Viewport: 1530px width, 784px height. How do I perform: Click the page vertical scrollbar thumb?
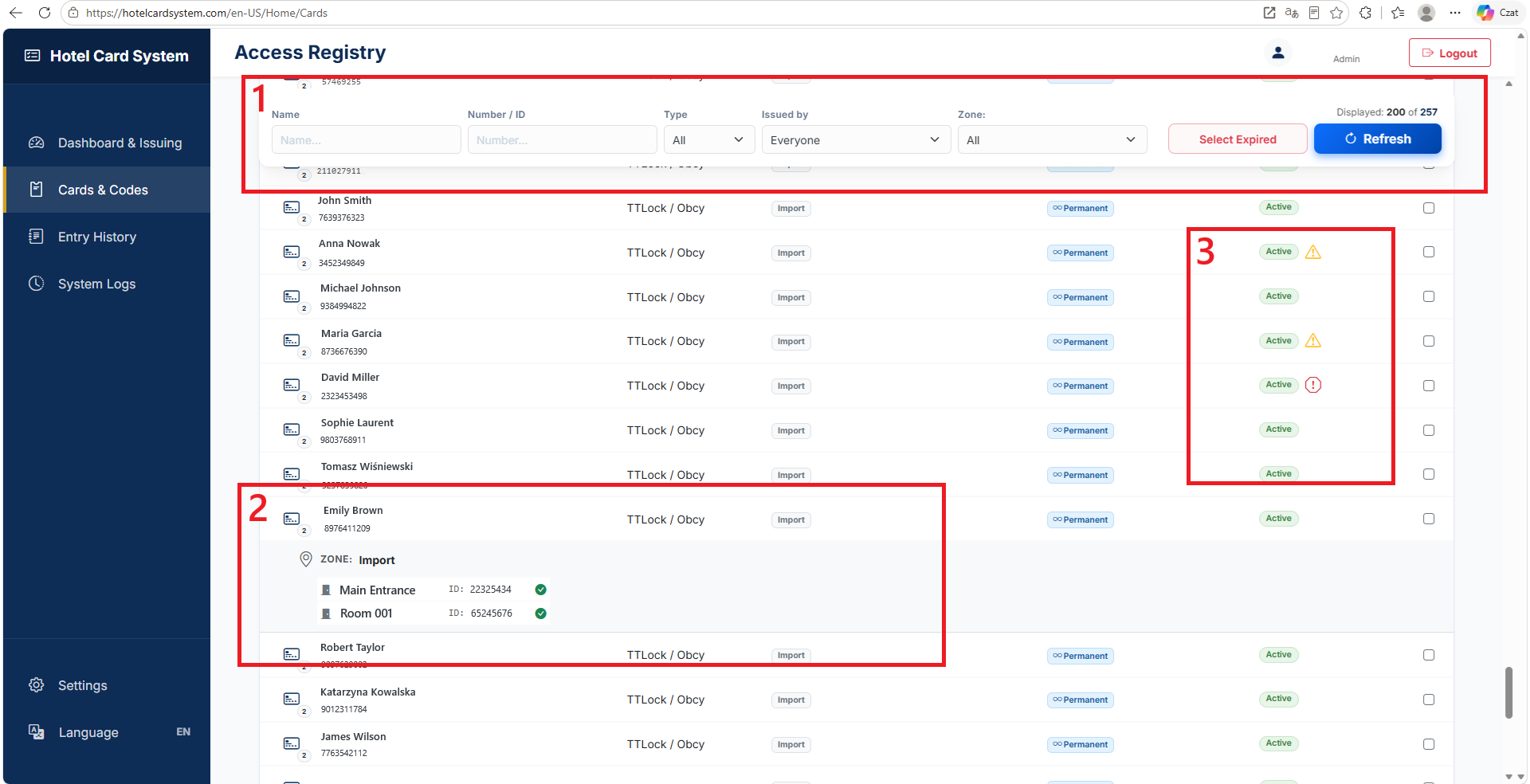[x=1508, y=692]
